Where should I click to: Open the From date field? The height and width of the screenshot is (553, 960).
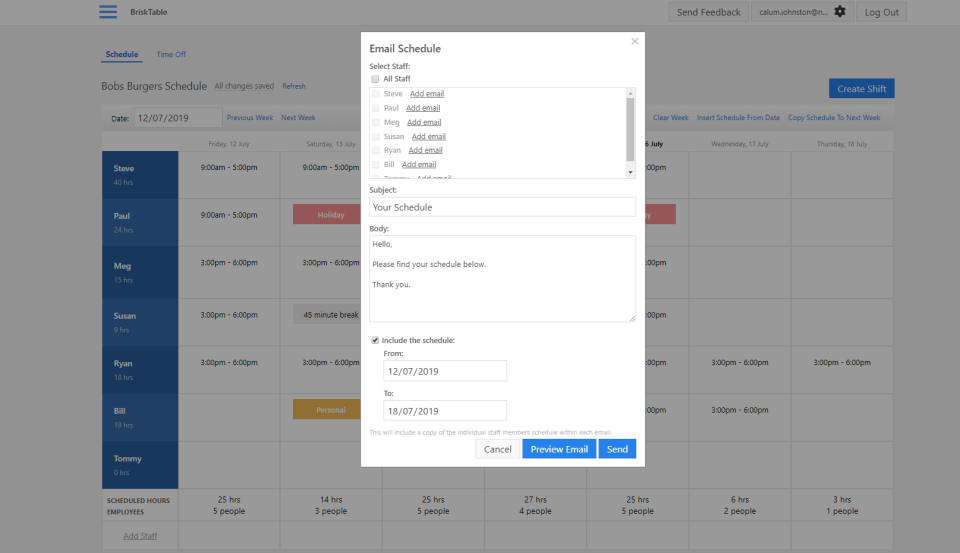tap(445, 371)
